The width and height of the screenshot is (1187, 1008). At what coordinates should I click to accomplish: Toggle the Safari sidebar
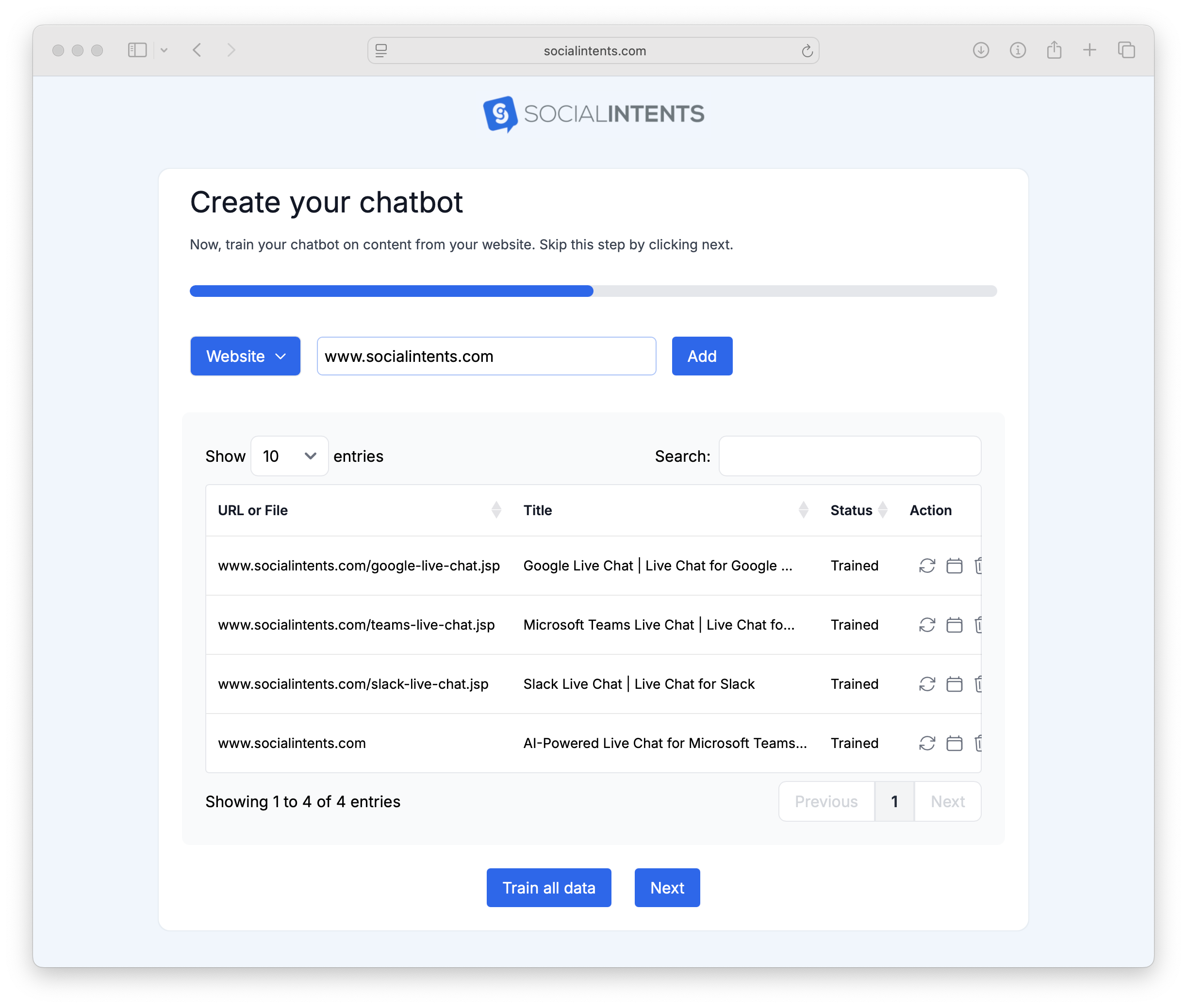click(137, 50)
